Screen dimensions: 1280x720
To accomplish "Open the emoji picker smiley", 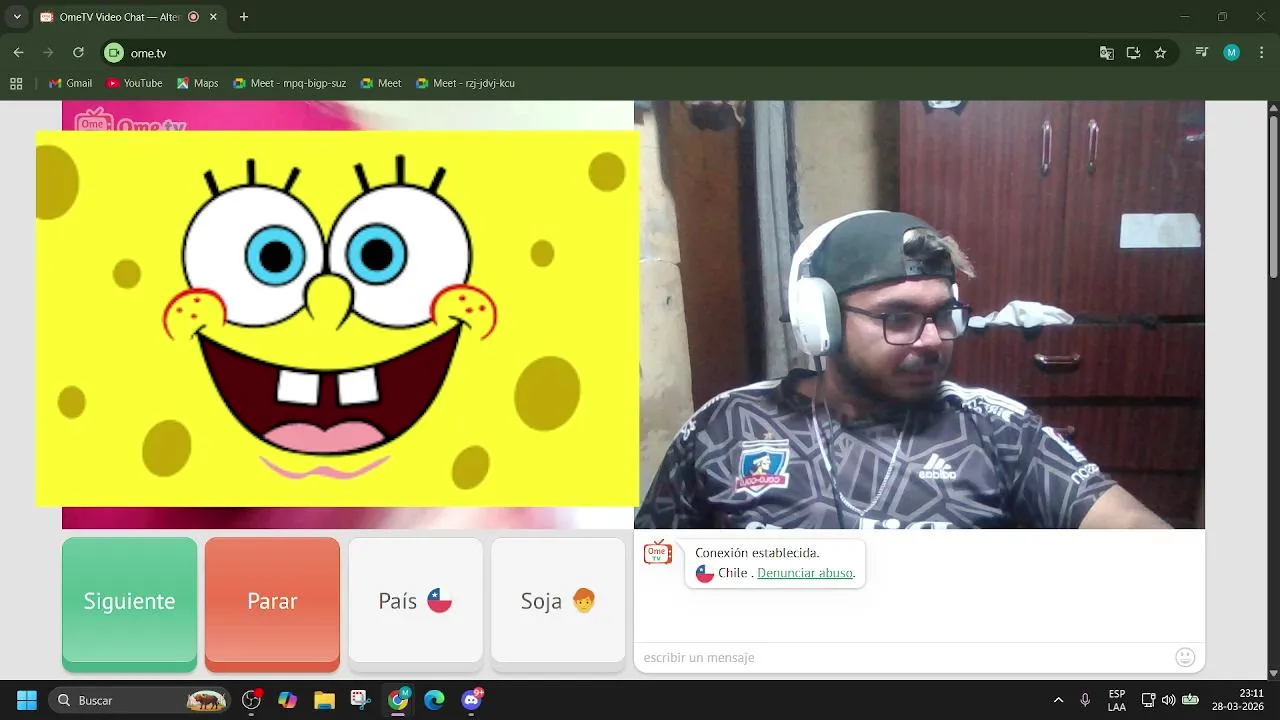I will [x=1185, y=657].
